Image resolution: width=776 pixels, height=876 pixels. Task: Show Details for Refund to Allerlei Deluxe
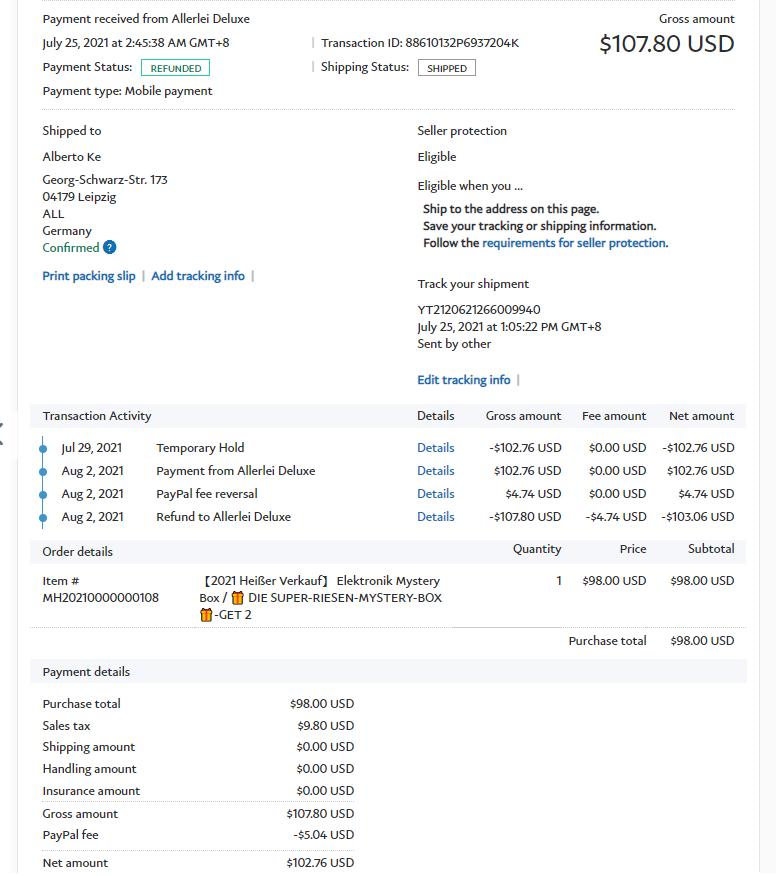(435, 517)
